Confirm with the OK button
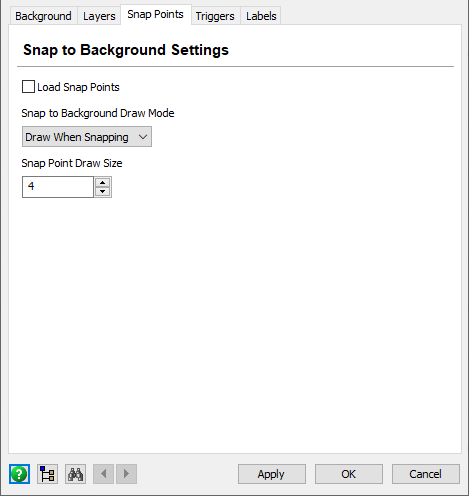The image size is (469, 496). [x=349, y=474]
